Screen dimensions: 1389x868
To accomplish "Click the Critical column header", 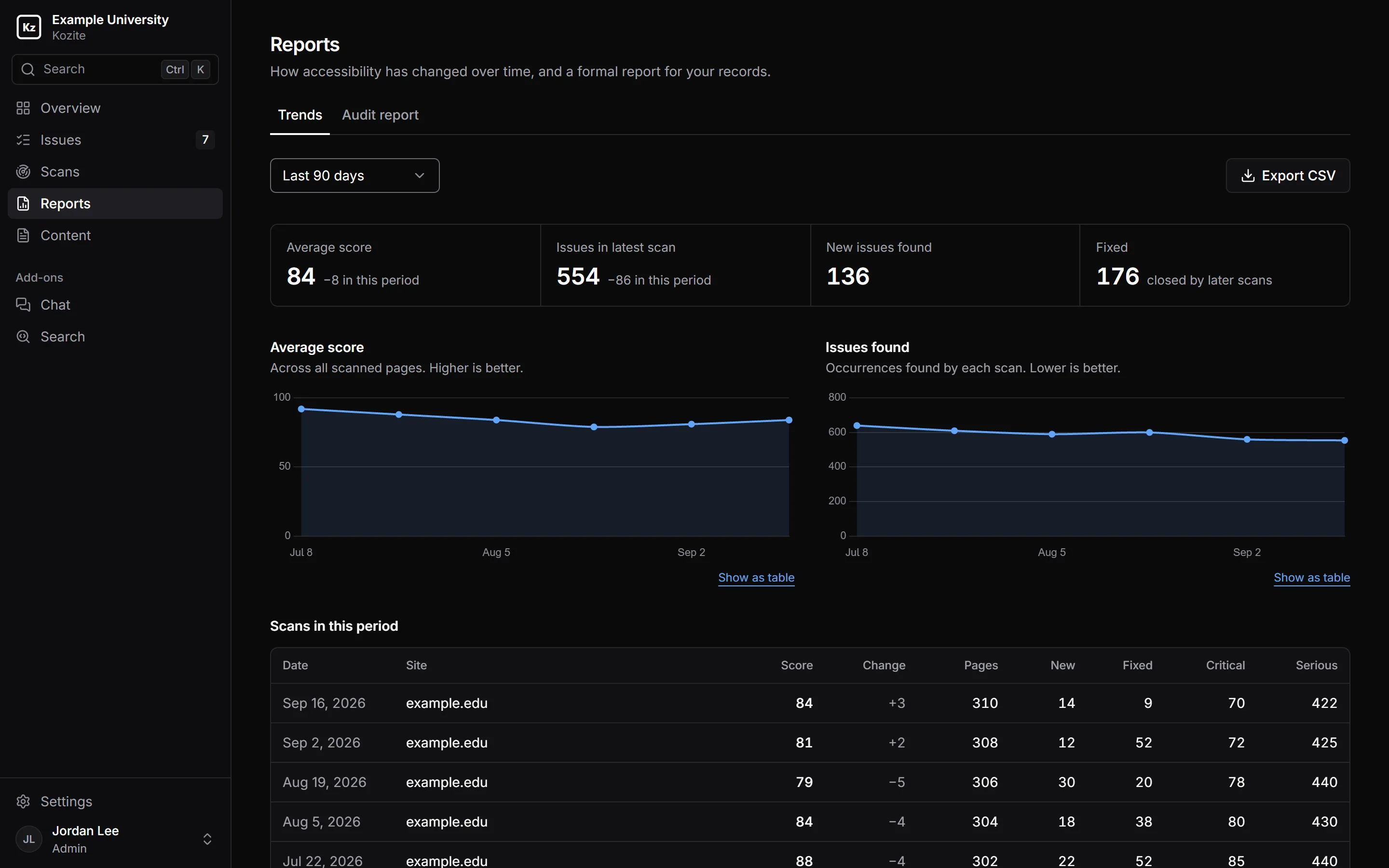I will coord(1225,665).
